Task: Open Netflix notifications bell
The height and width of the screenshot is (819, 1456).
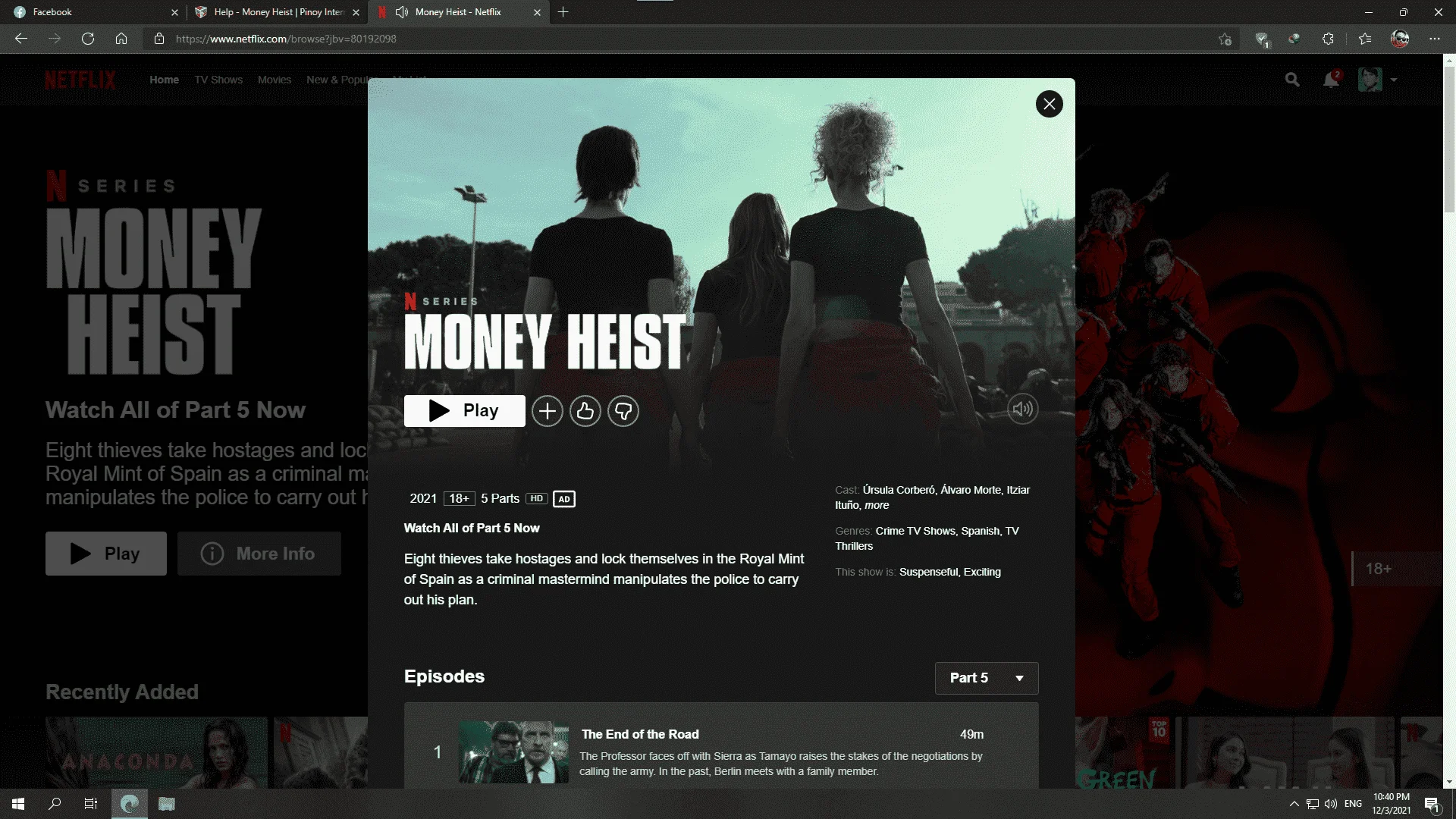Action: coord(1331,80)
